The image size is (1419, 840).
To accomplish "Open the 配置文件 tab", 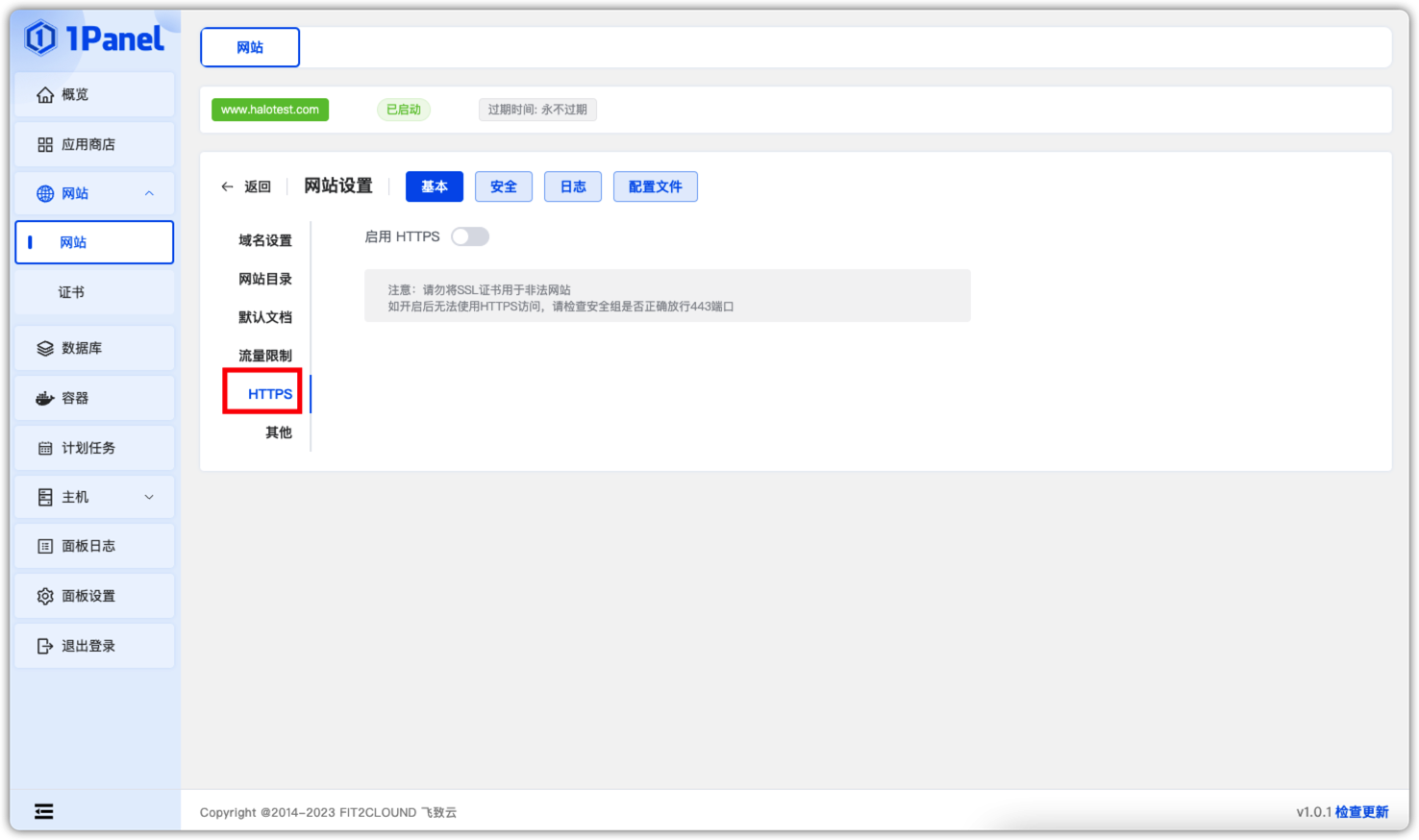I will 655,187.
